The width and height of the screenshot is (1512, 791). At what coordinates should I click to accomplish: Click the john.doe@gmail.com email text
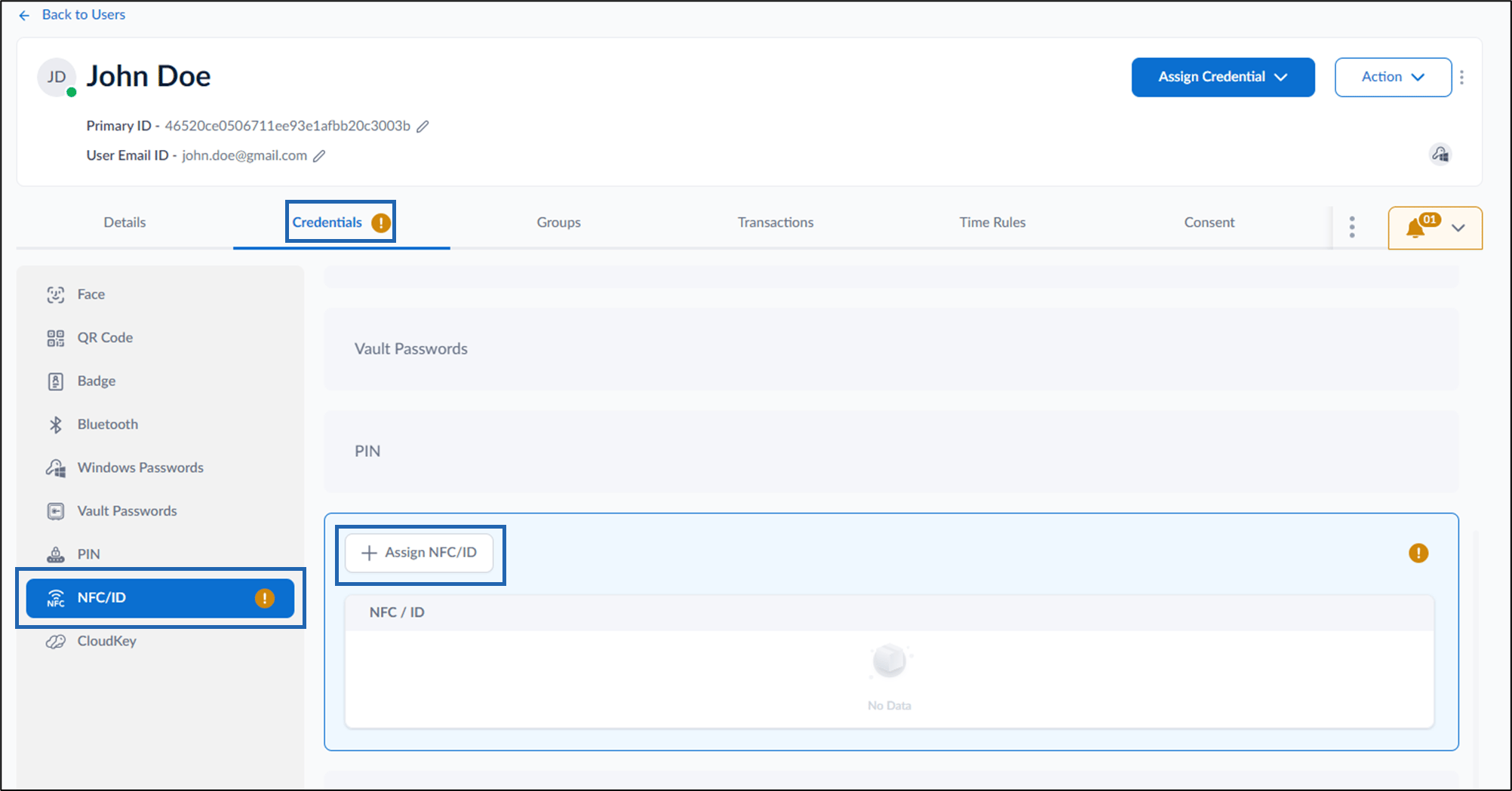244,156
